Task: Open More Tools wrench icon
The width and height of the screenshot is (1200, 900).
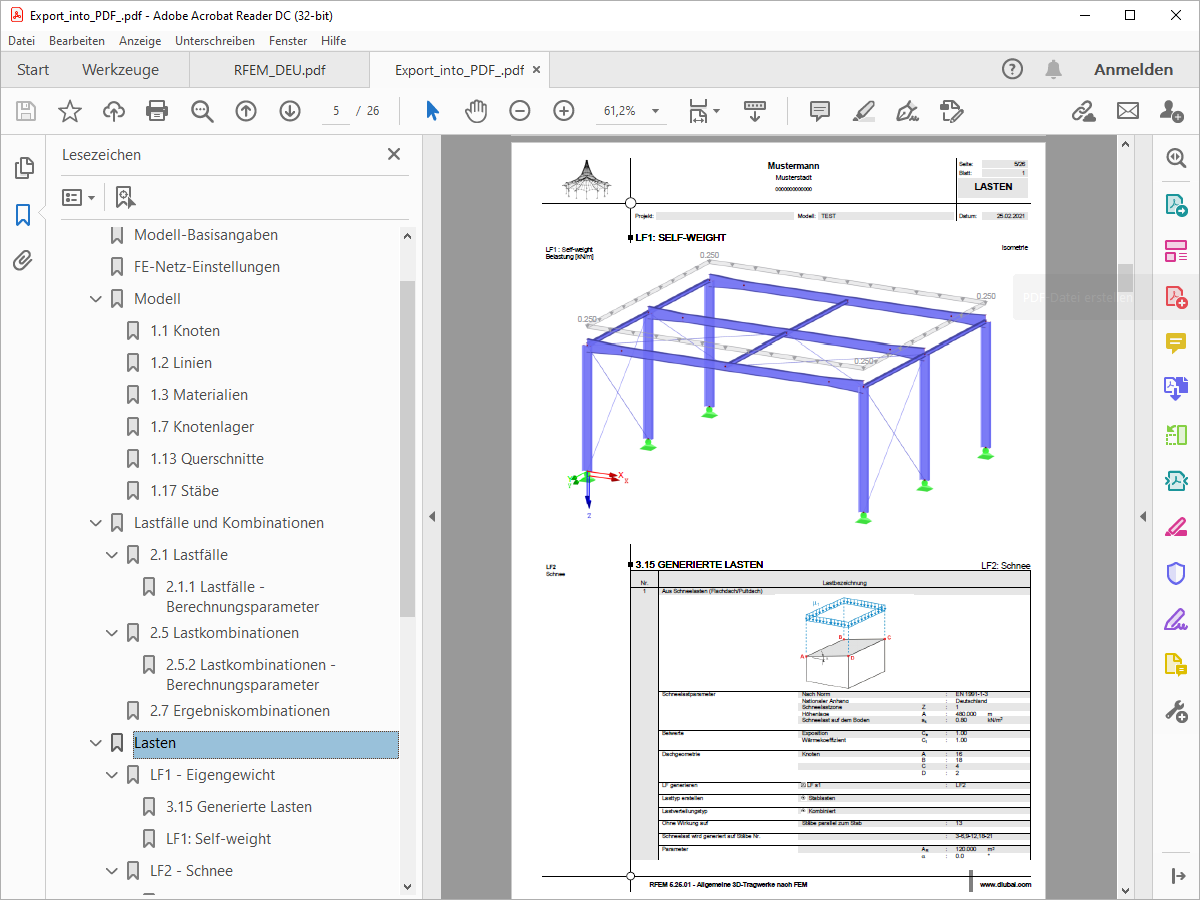Action: pyautogui.click(x=1176, y=711)
